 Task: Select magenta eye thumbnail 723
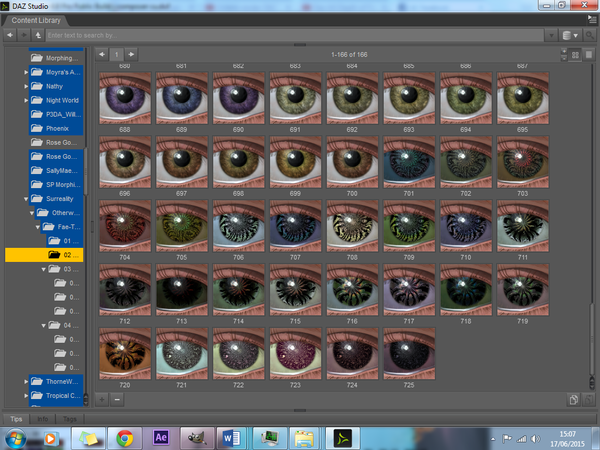tap(295, 354)
